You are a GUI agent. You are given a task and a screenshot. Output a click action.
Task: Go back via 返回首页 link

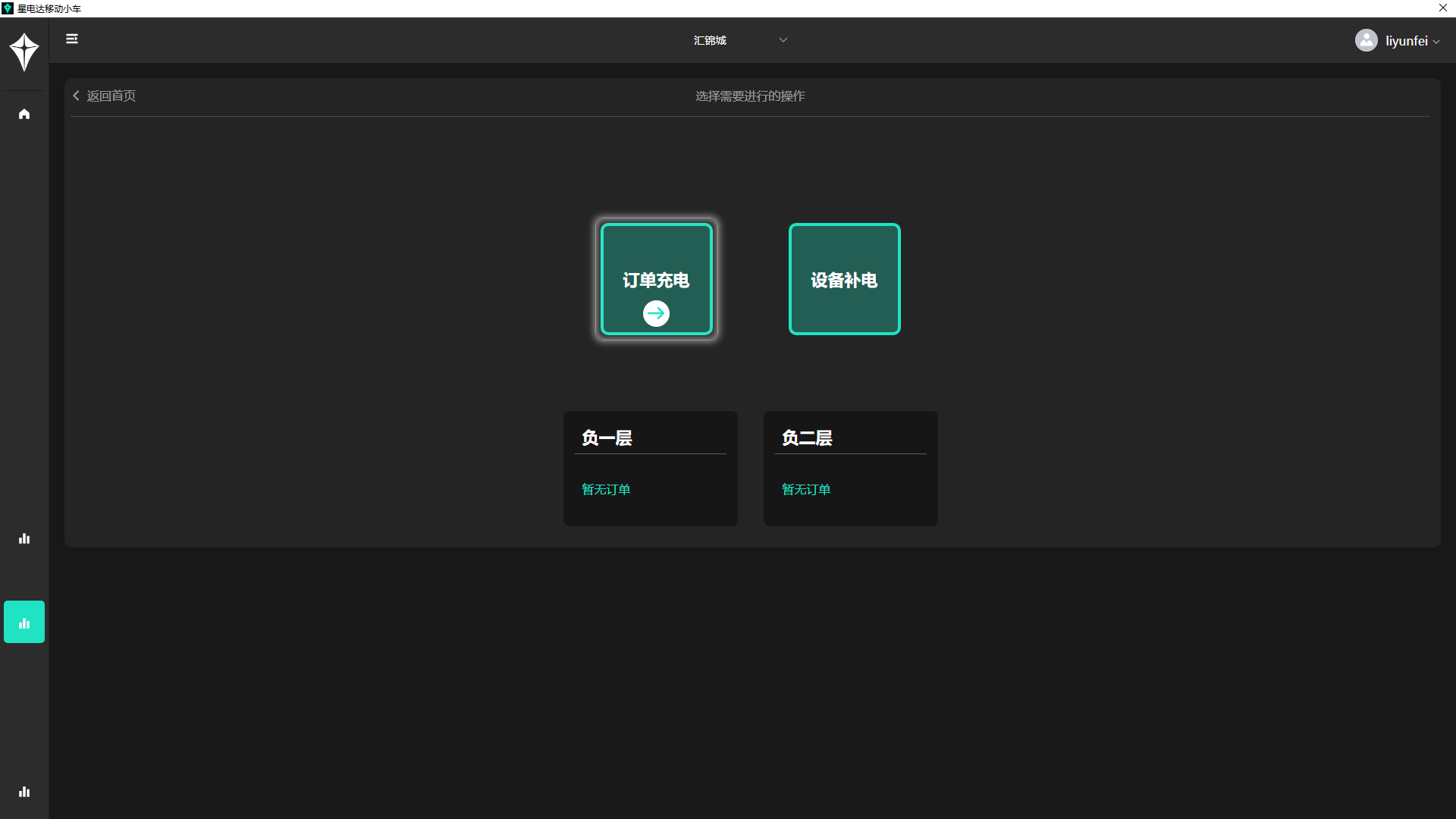(105, 96)
